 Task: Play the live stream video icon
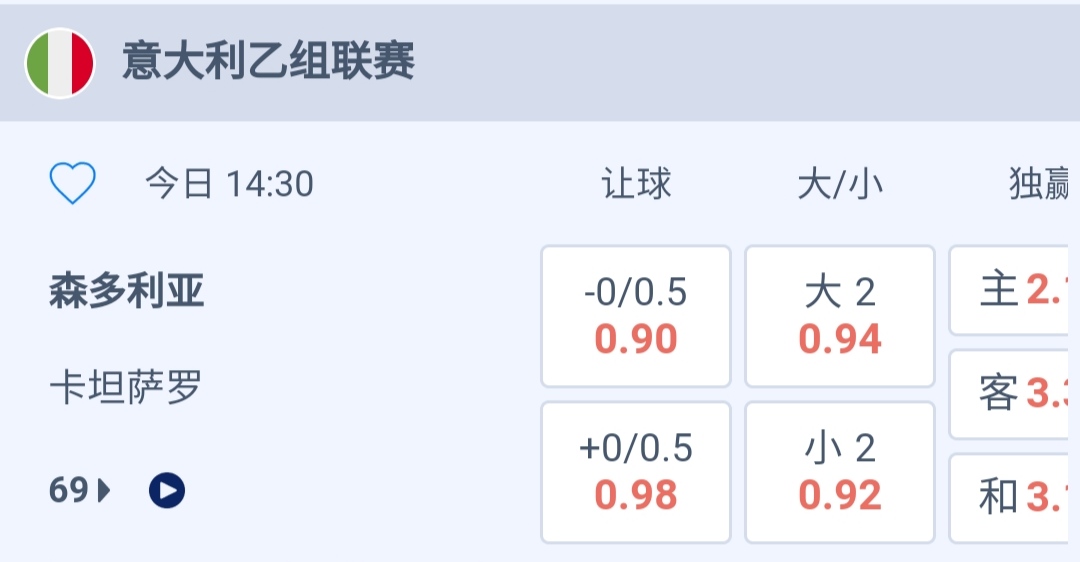pos(167,490)
